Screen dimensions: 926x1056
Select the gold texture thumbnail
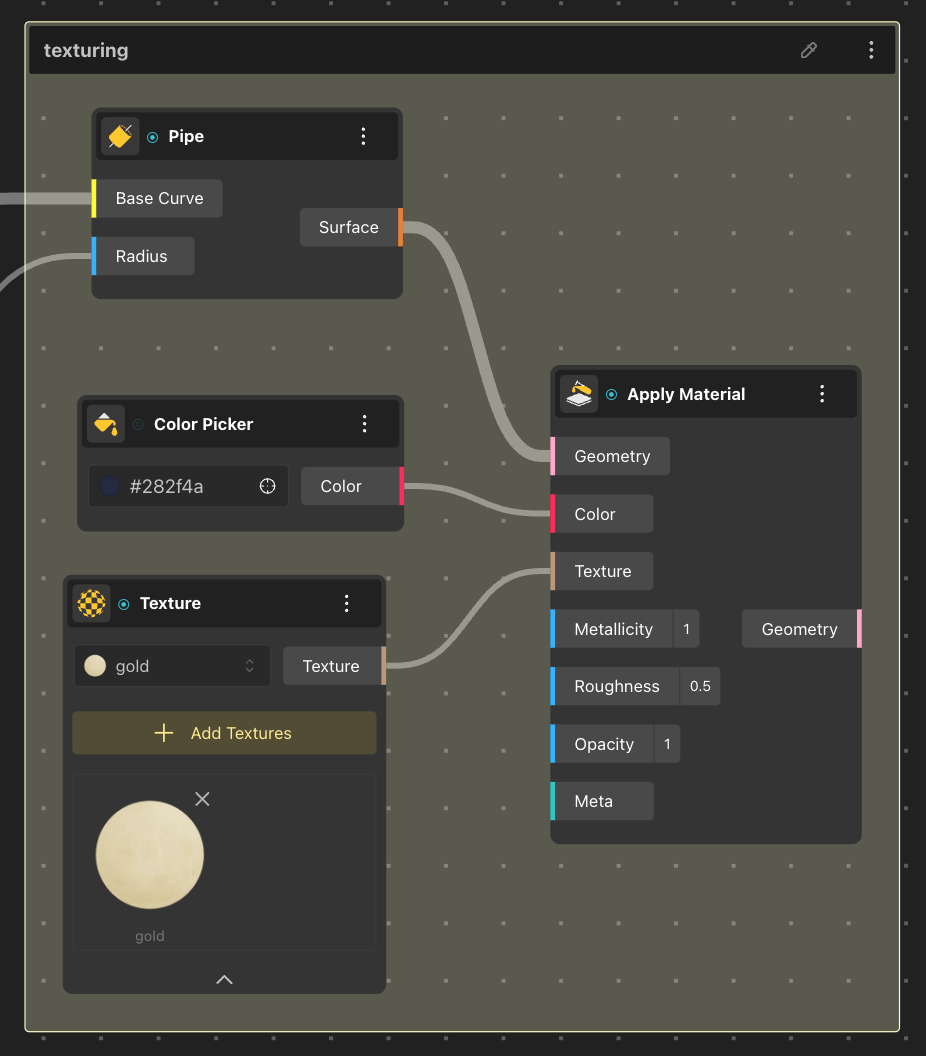click(150, 855)
